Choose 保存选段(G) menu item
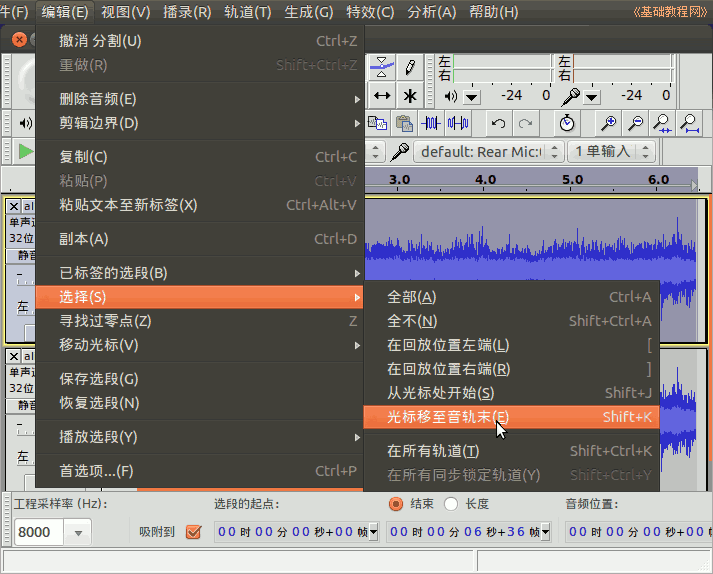Image resolution: width=713 pixels, height=574 pixels. [200, 379]
